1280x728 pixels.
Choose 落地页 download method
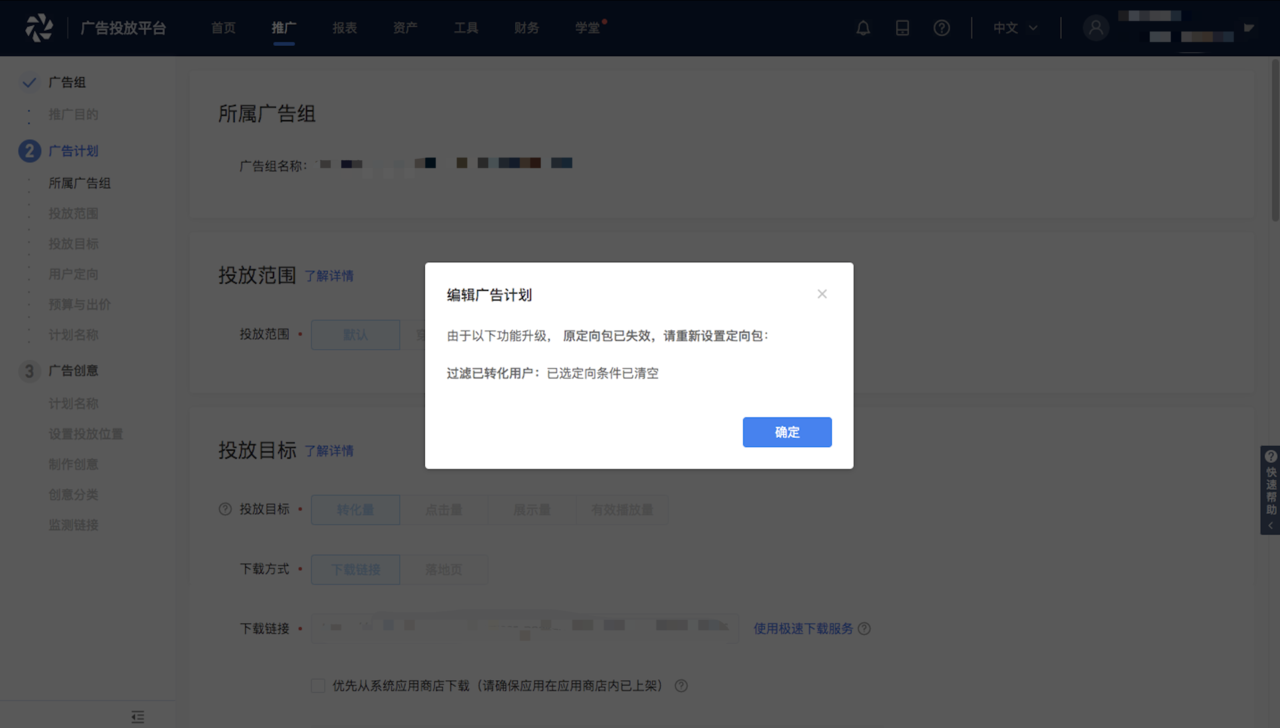point(444,570)
